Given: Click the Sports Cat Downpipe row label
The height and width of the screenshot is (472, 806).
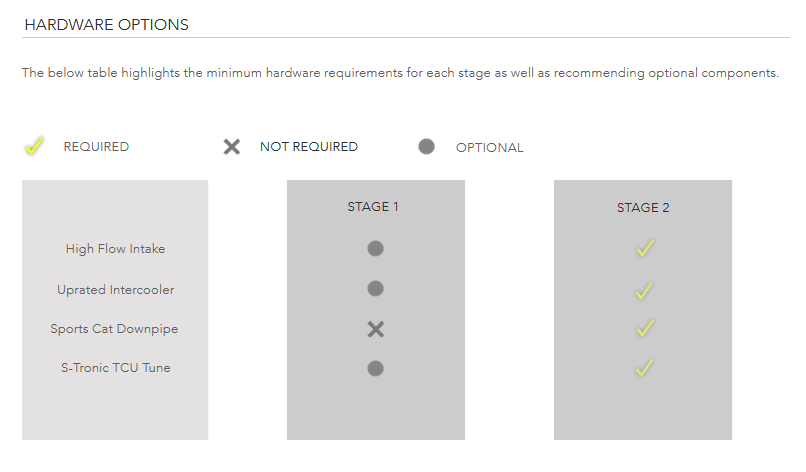Looking at the screenshot, I should coord(114,329).
